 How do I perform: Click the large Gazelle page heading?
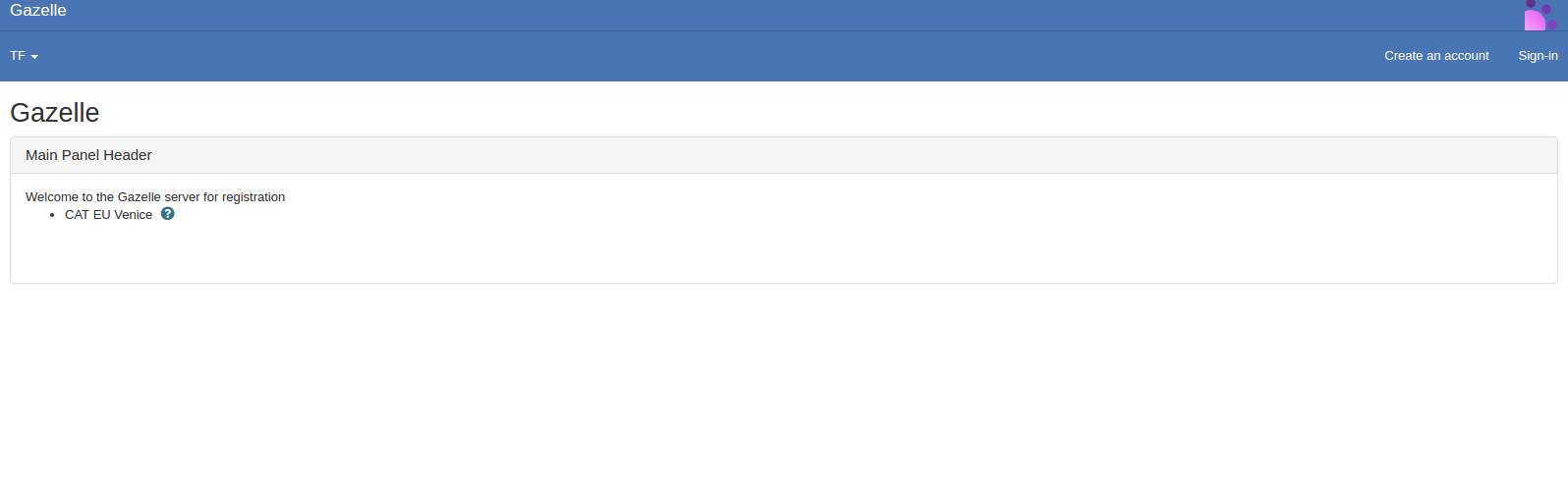(x=55, y=113)
